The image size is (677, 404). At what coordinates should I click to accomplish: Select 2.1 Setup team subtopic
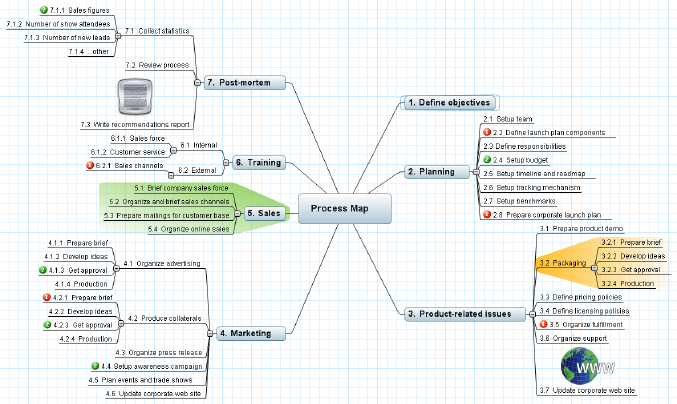click(508, 119)
